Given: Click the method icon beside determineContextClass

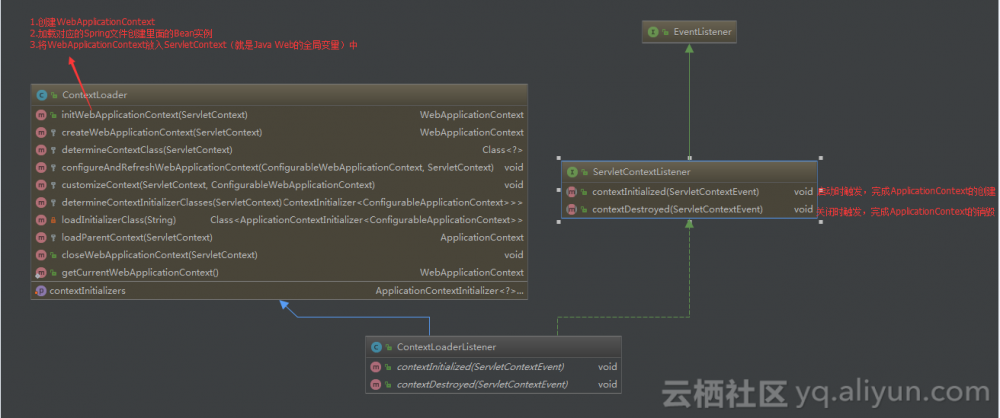Looking at the screenshot, I should (41, 150).
